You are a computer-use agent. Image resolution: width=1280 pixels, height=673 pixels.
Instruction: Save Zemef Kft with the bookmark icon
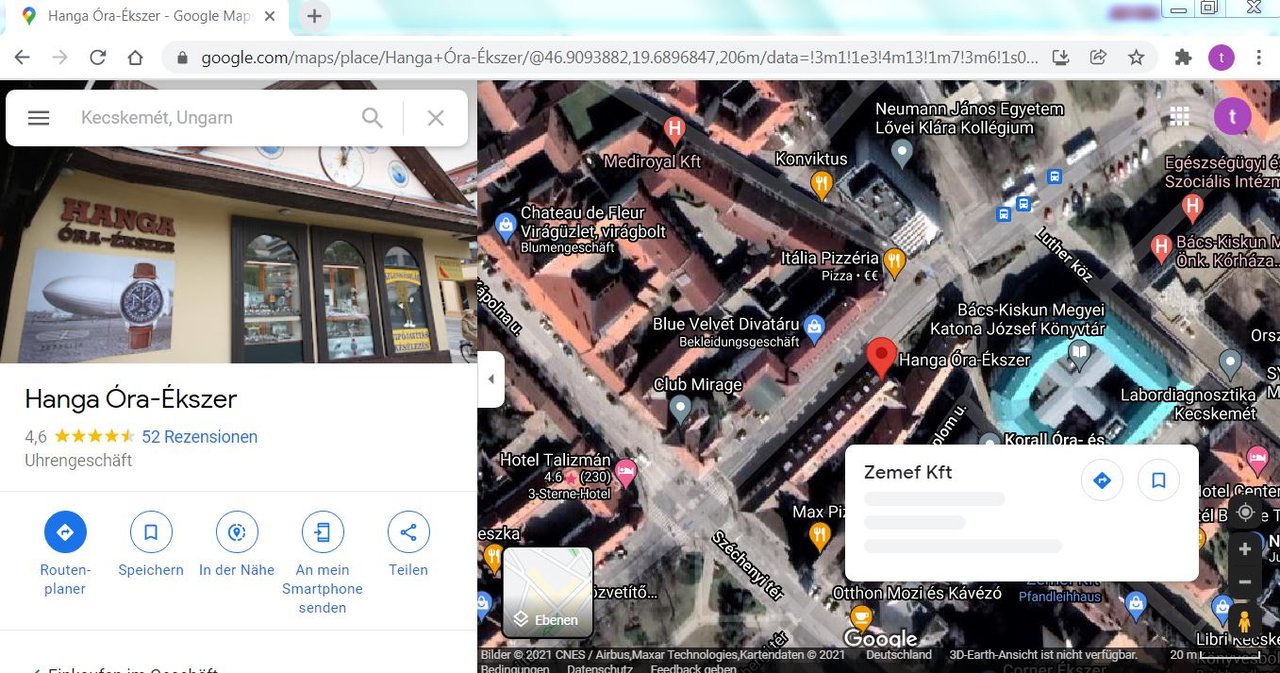tap(1159, 481)
